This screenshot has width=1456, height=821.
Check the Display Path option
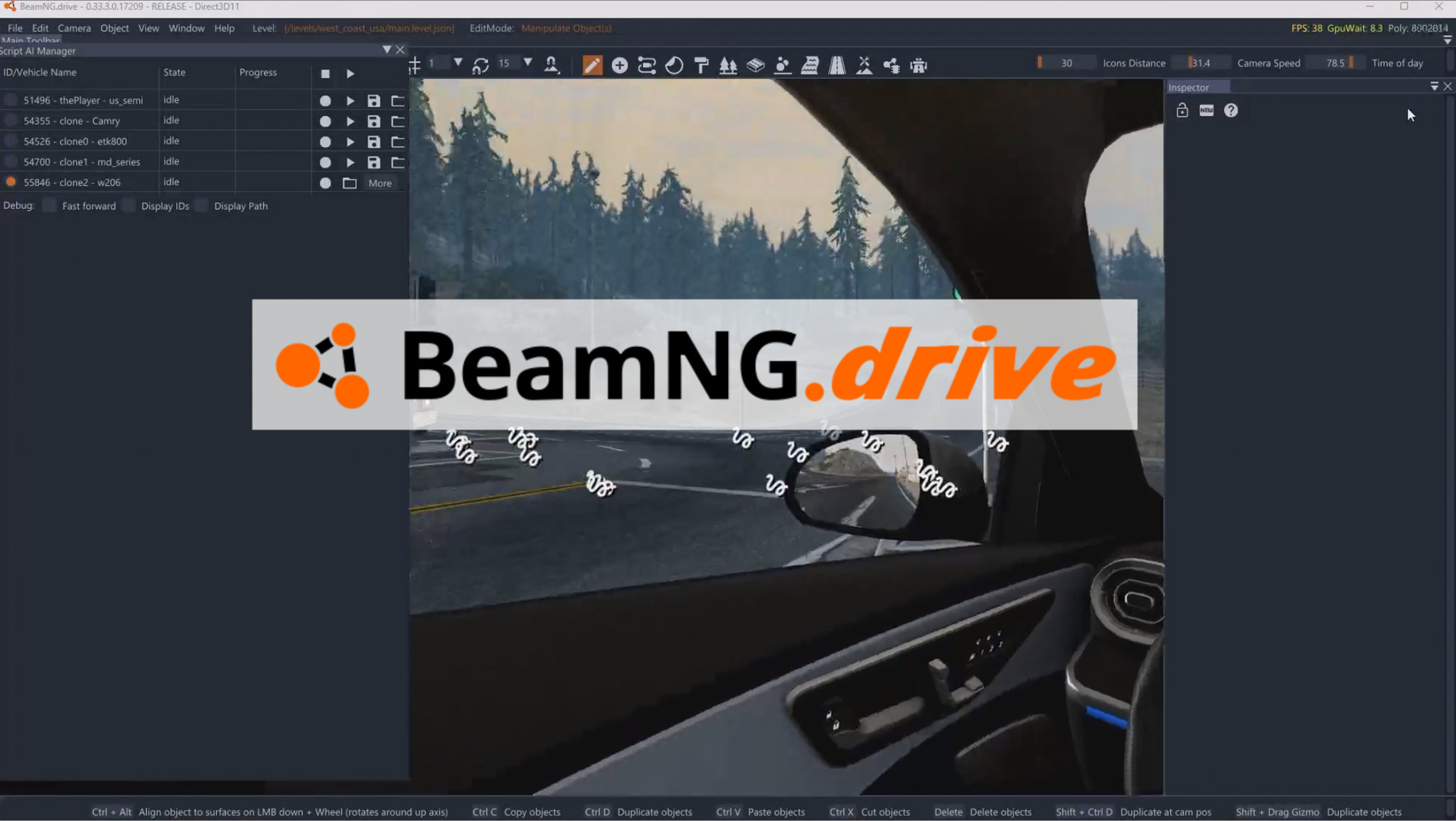[202, 205]
